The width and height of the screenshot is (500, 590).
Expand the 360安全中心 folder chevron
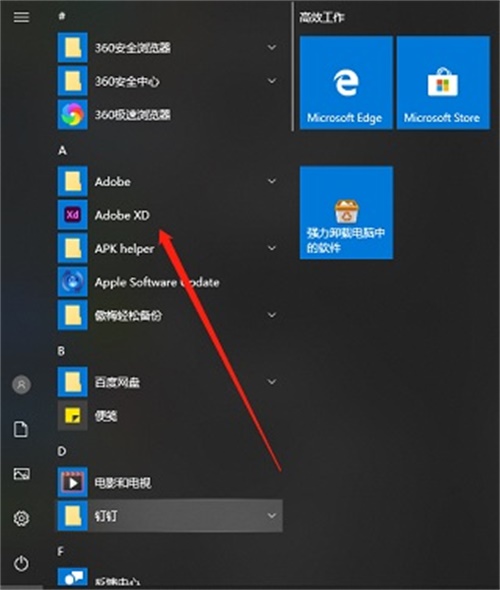[x=272, y=81]
